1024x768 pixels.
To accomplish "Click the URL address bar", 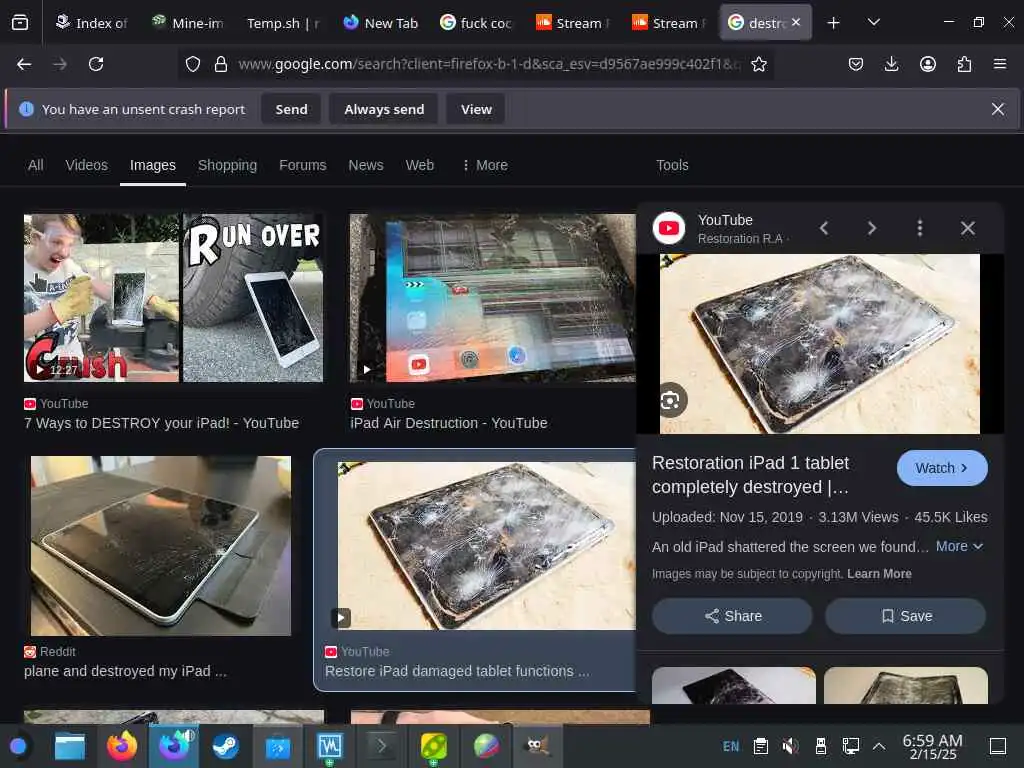I will tap(488, 64).
